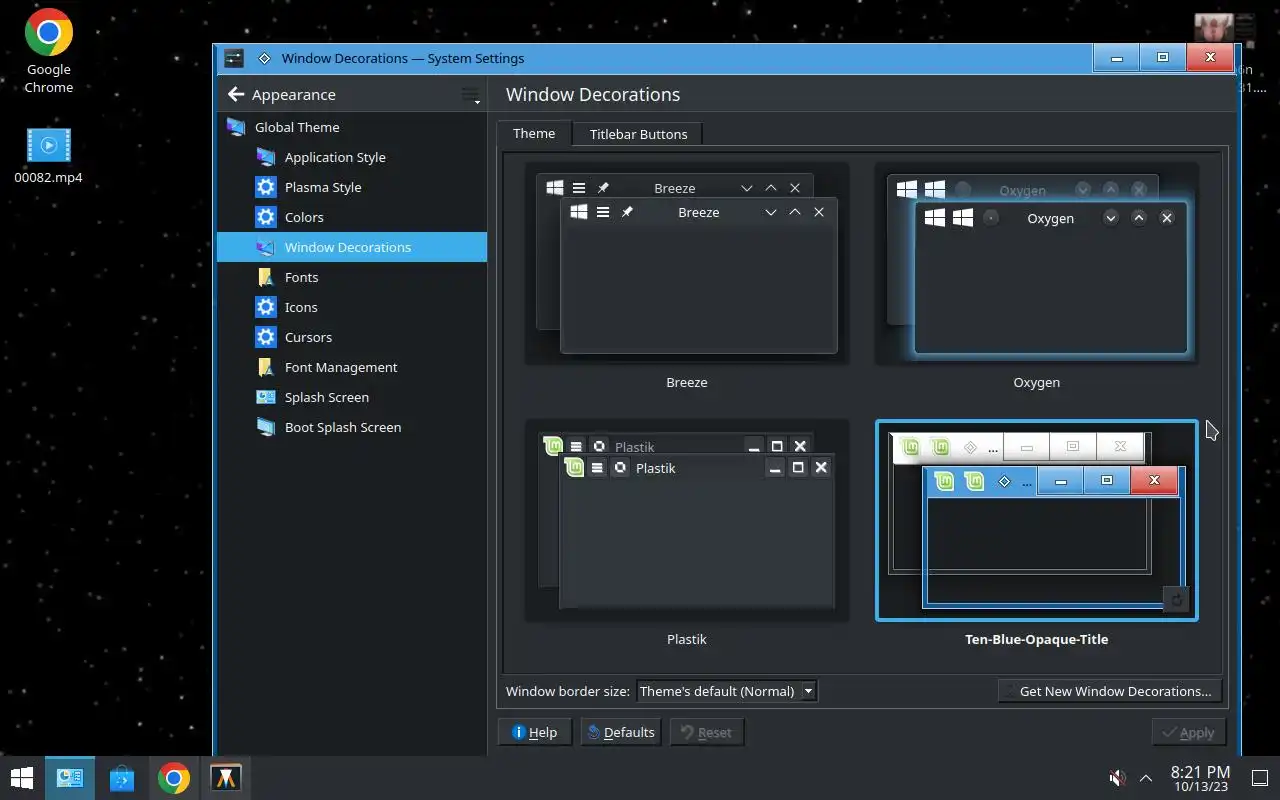Click the titlebar diamond pin icon
Screen dimensions: 1280x800
click(264, 58)
